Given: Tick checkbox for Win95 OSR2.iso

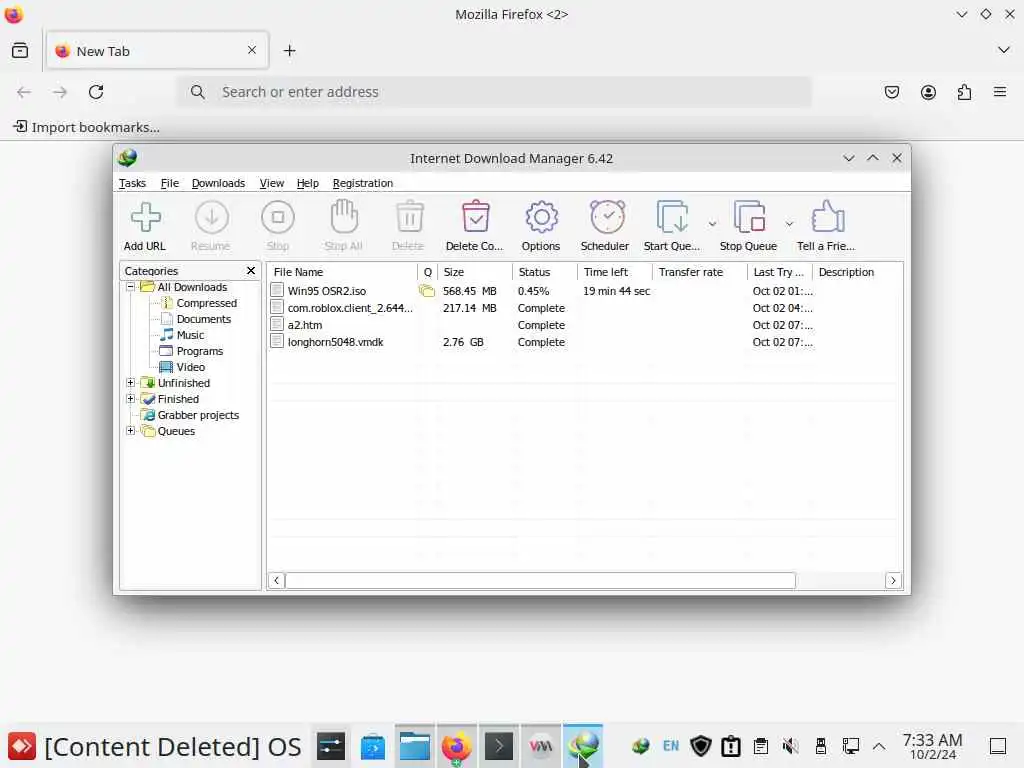Looking at the screenshot, I should [277, 290].
